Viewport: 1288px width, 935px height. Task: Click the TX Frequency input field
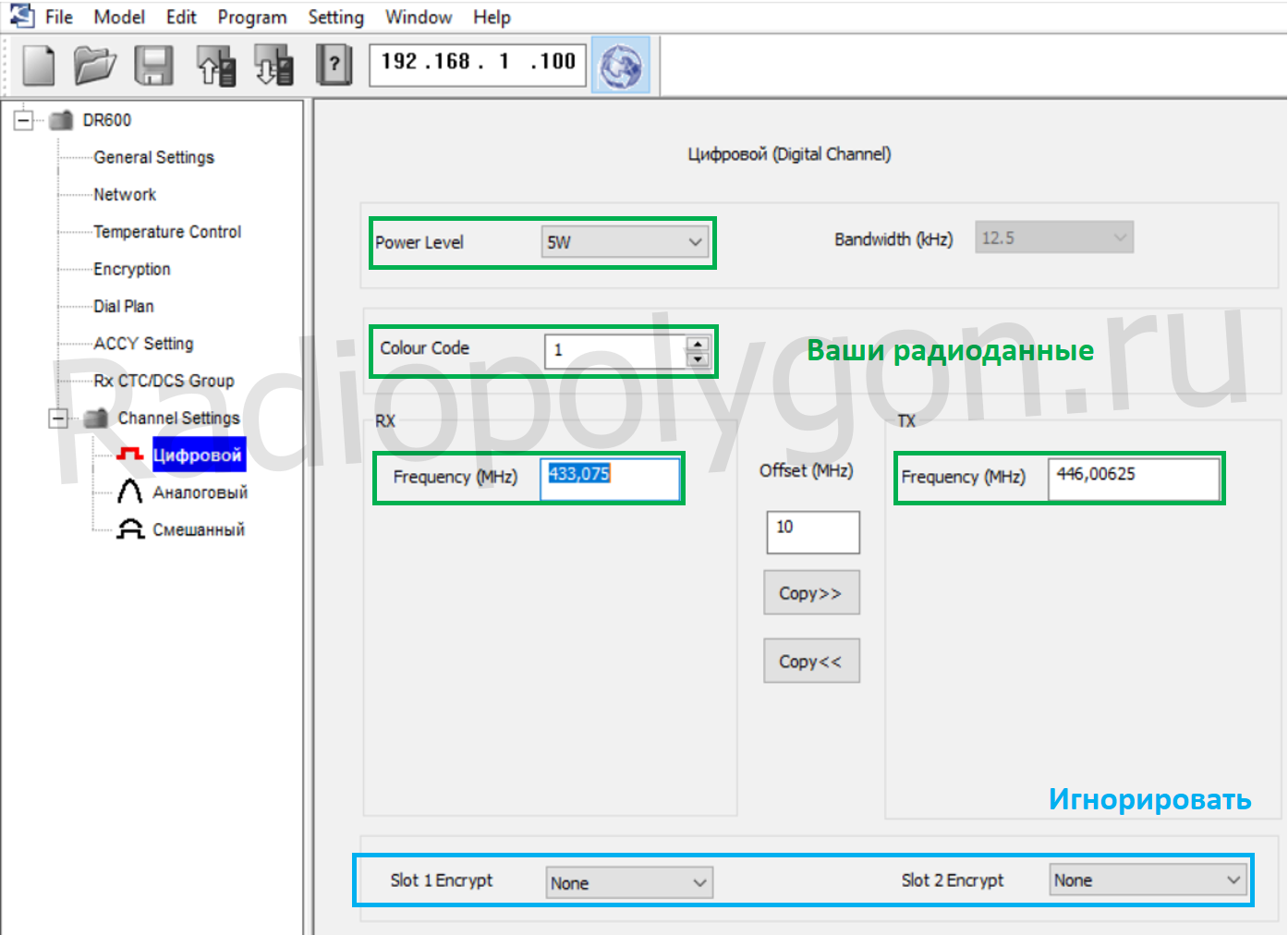coord(1133,477)
